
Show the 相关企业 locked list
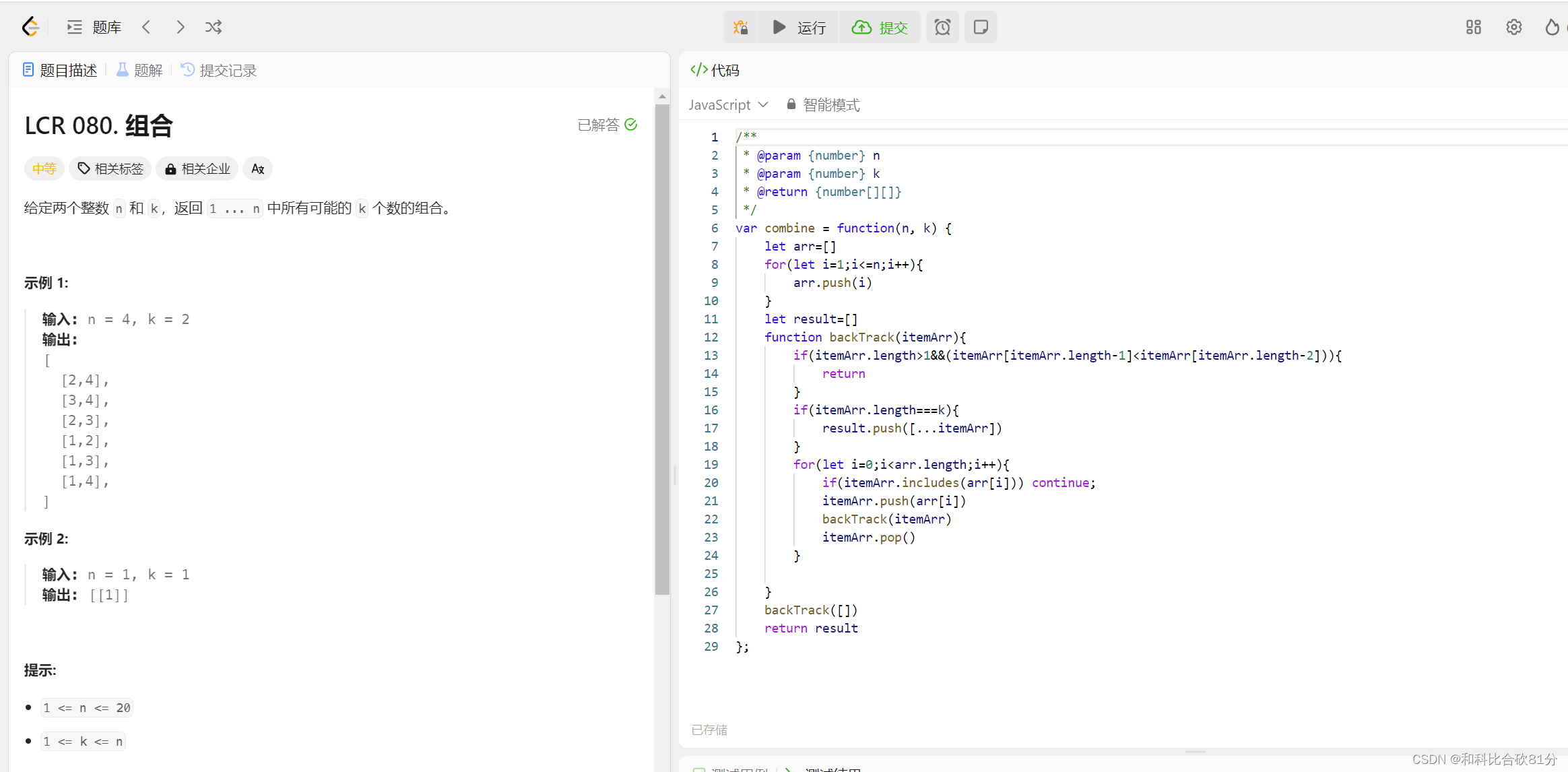[x=197, y=168]
